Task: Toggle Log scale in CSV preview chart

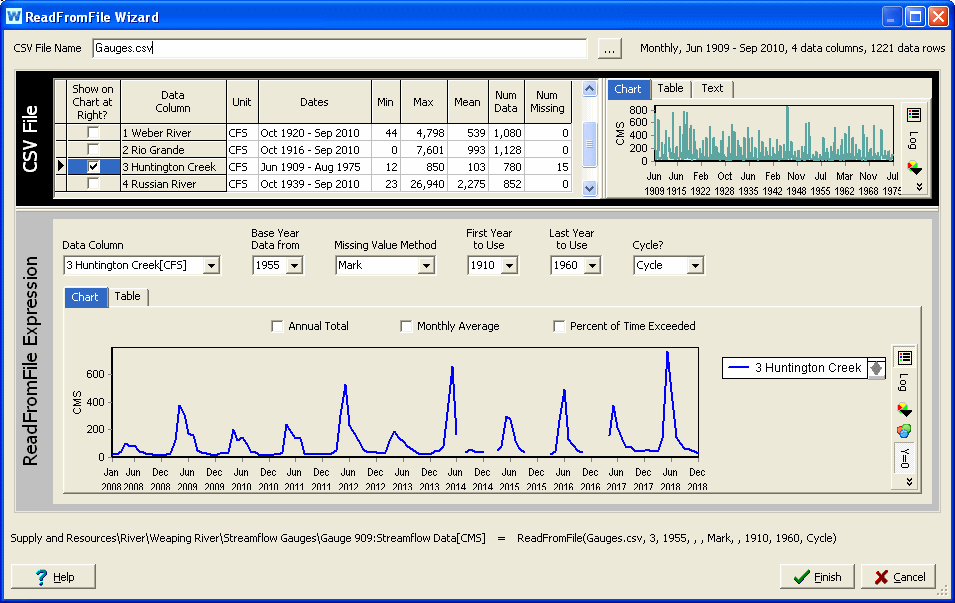Action: point(913,140)
